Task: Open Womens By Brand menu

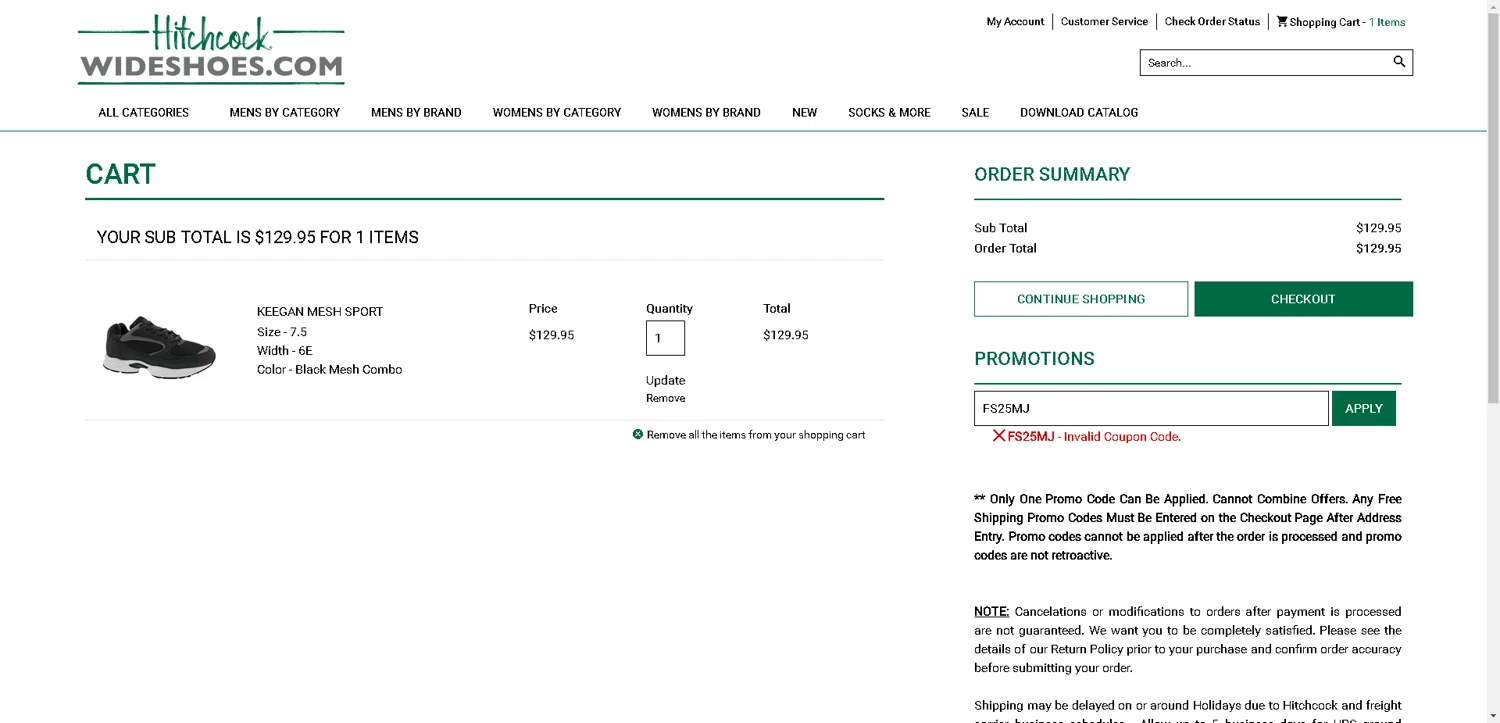Action: [706, 112]
